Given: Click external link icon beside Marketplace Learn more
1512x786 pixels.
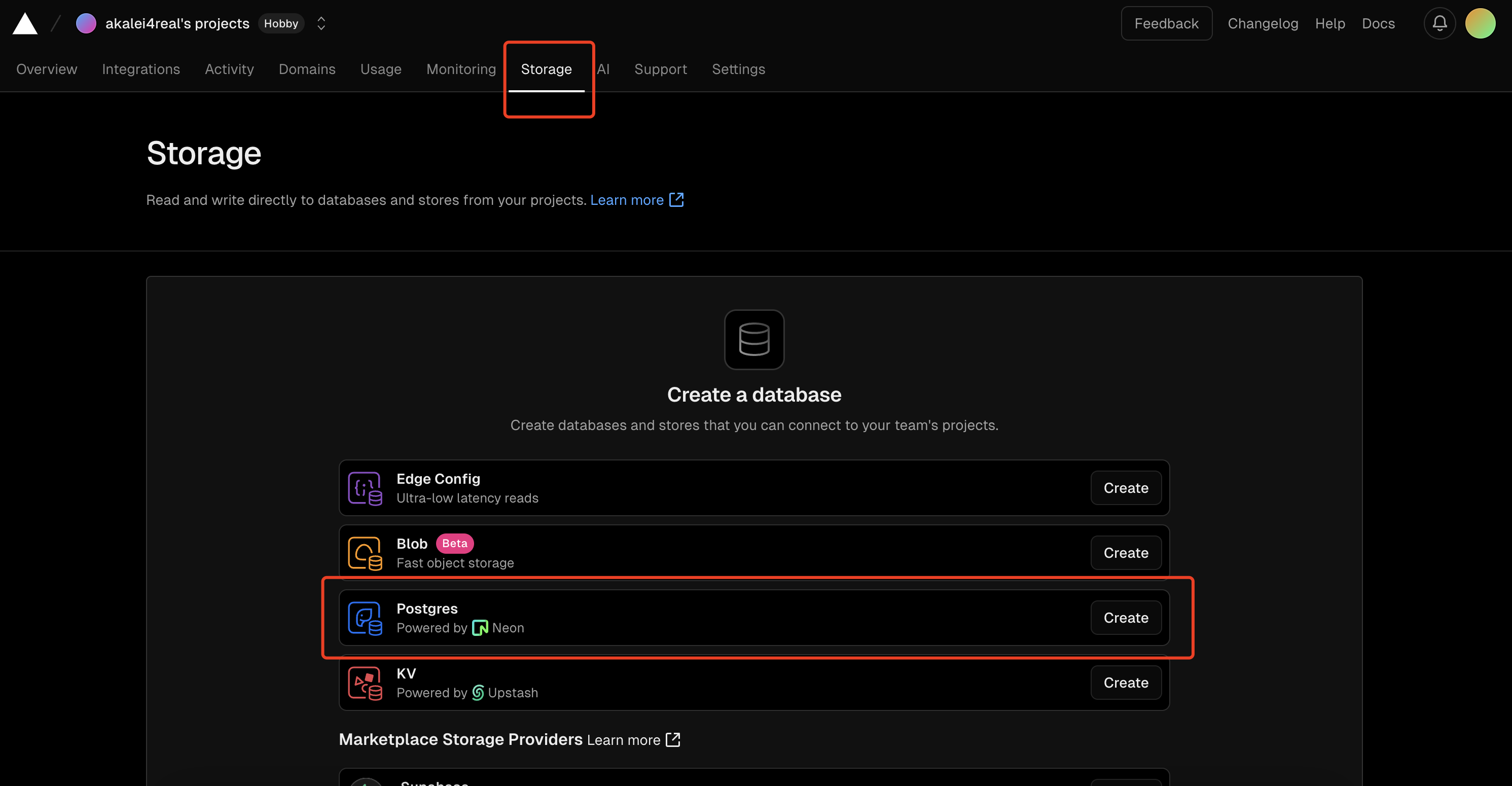Looking at the screenshot, I should (x=673, y=740).
